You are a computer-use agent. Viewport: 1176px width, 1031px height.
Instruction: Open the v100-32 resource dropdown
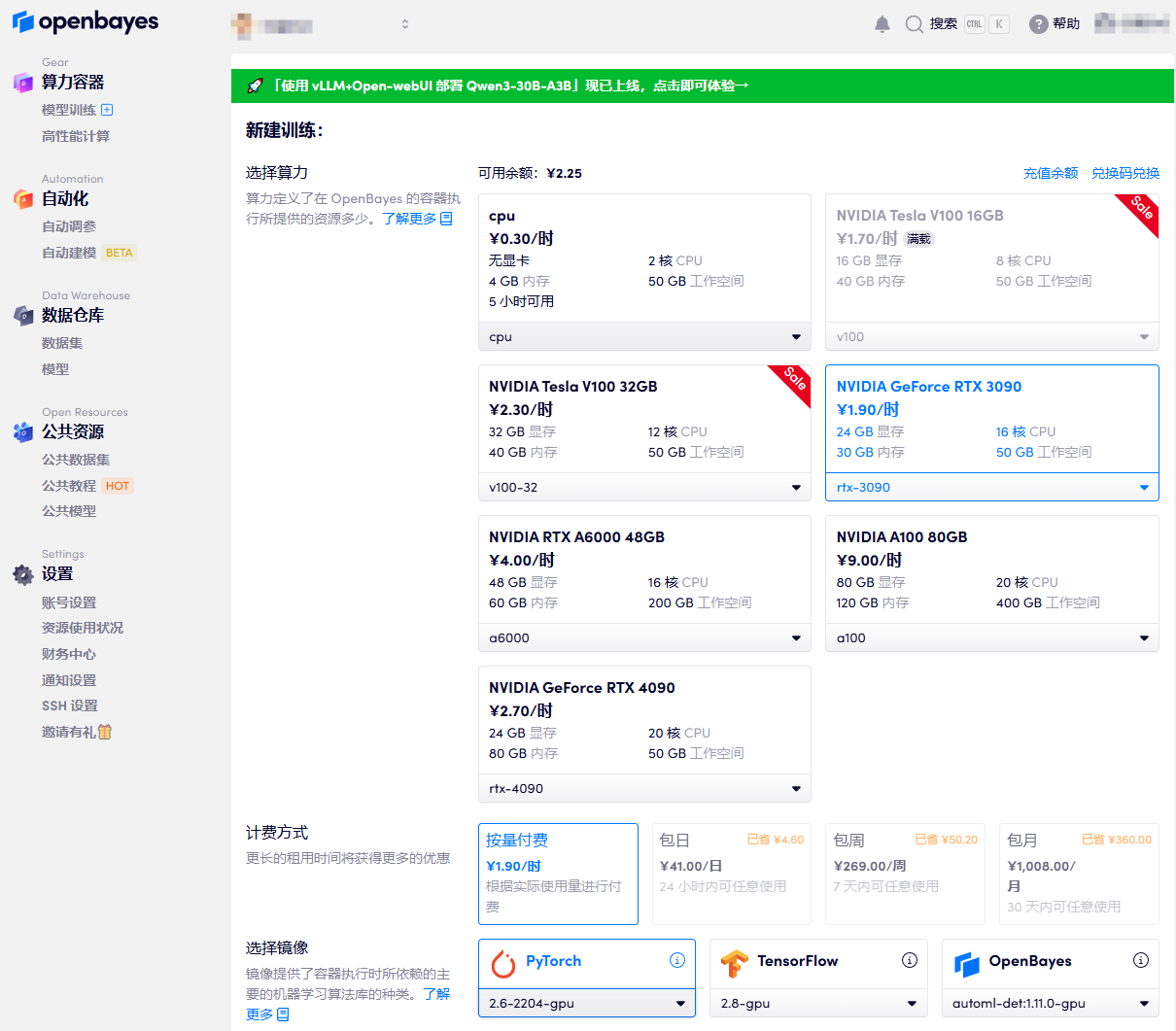[644, 487]
